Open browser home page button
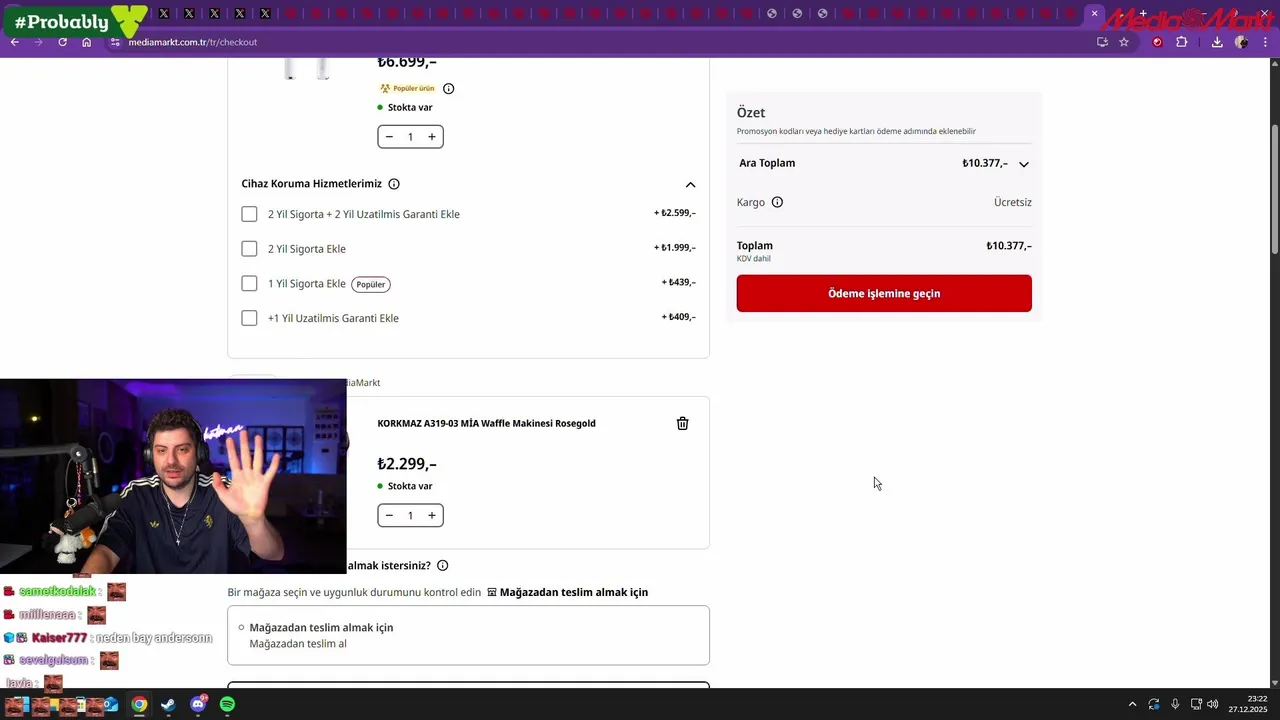 click(87, 42)
